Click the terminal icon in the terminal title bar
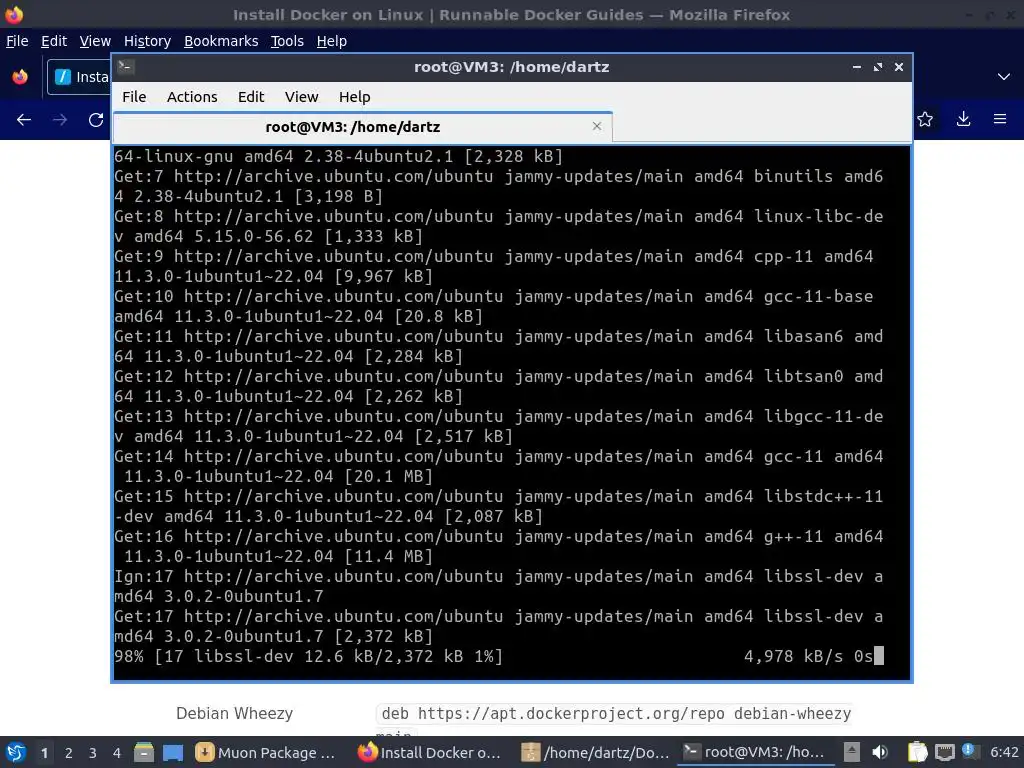Viewport: 1024px width, 768px height. pos(126,66)
